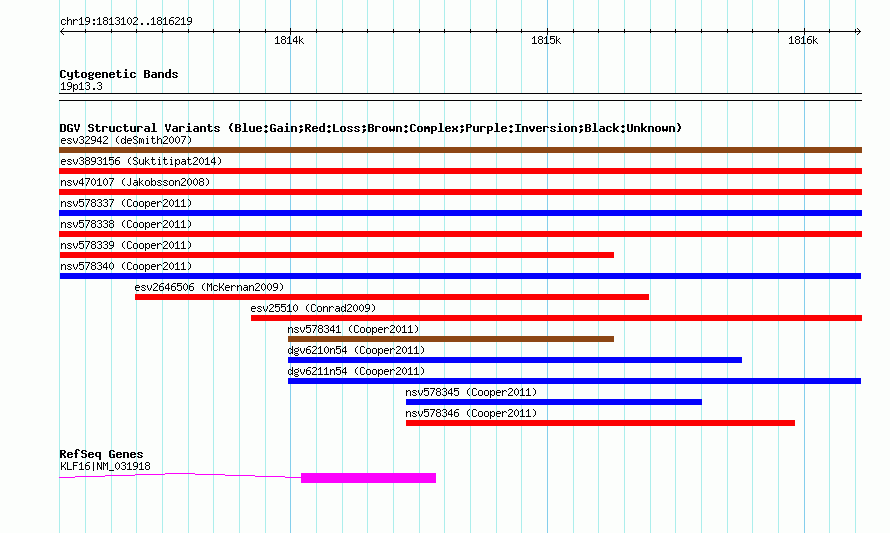Click the red esv3893156 loss bar
Image resolution: width=890 pixels, height=533 pixels.
(460, 171)
